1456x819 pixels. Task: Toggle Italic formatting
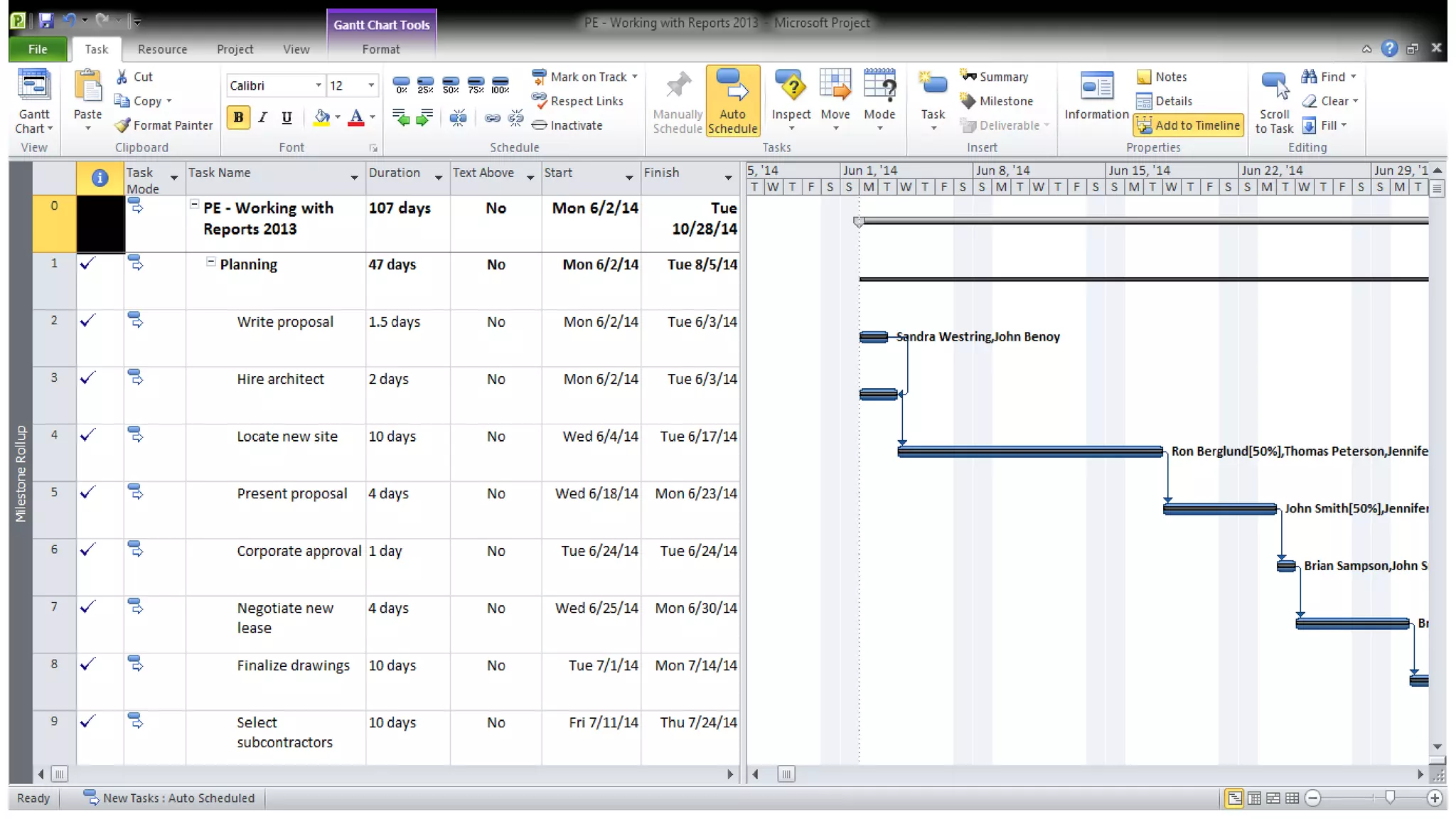click(x=262, y=117)
